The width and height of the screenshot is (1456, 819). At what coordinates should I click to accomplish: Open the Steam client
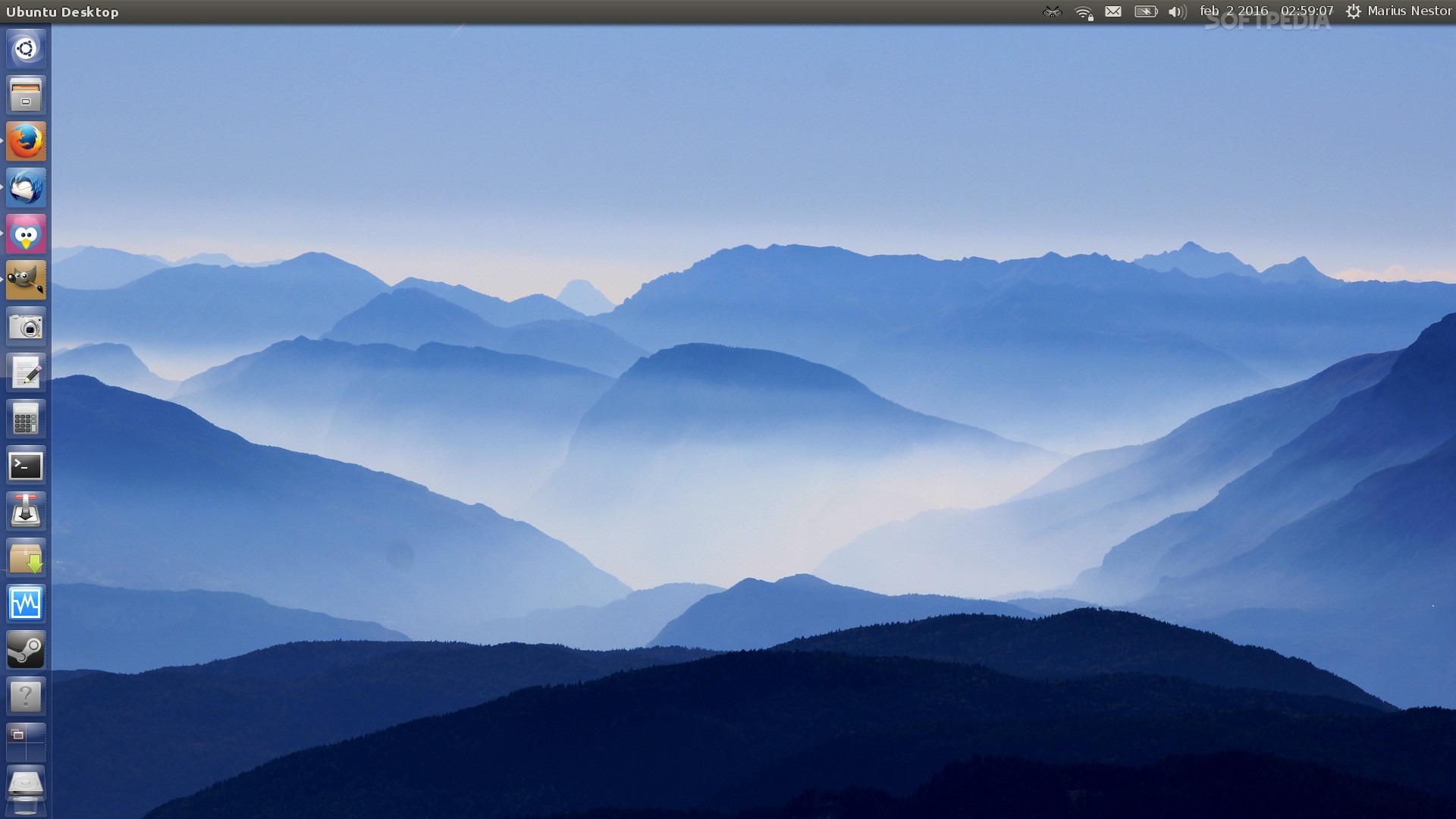tap(26, 651)
